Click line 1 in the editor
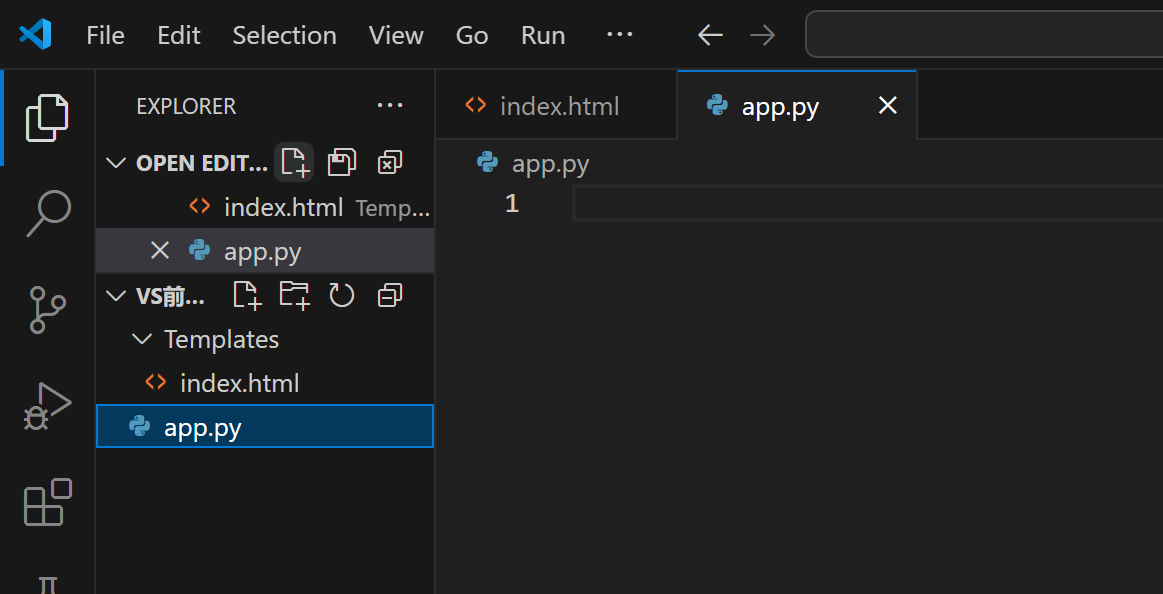 point(868,203)
